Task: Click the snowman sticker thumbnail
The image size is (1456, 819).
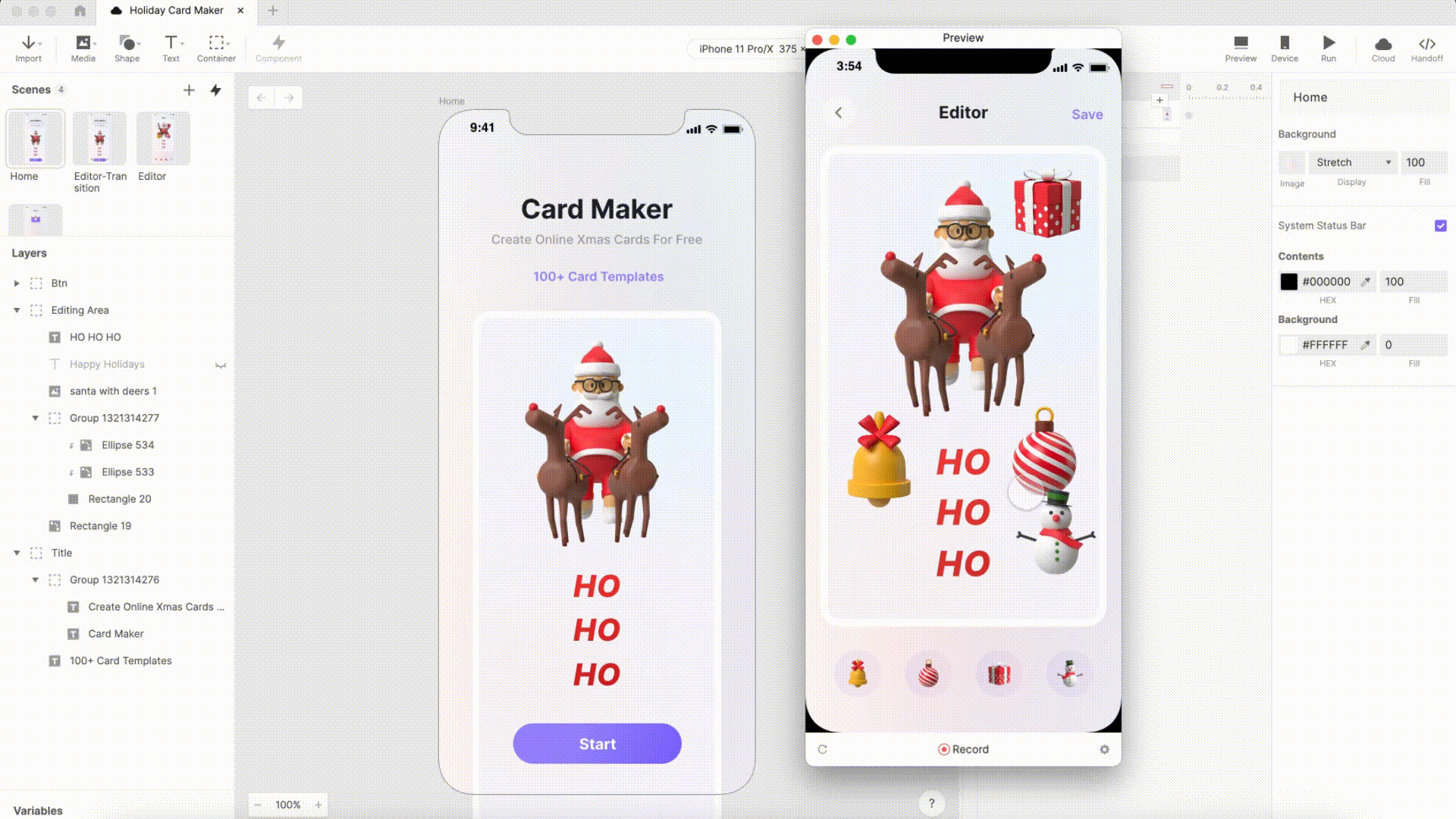Action: point(1069,673)
